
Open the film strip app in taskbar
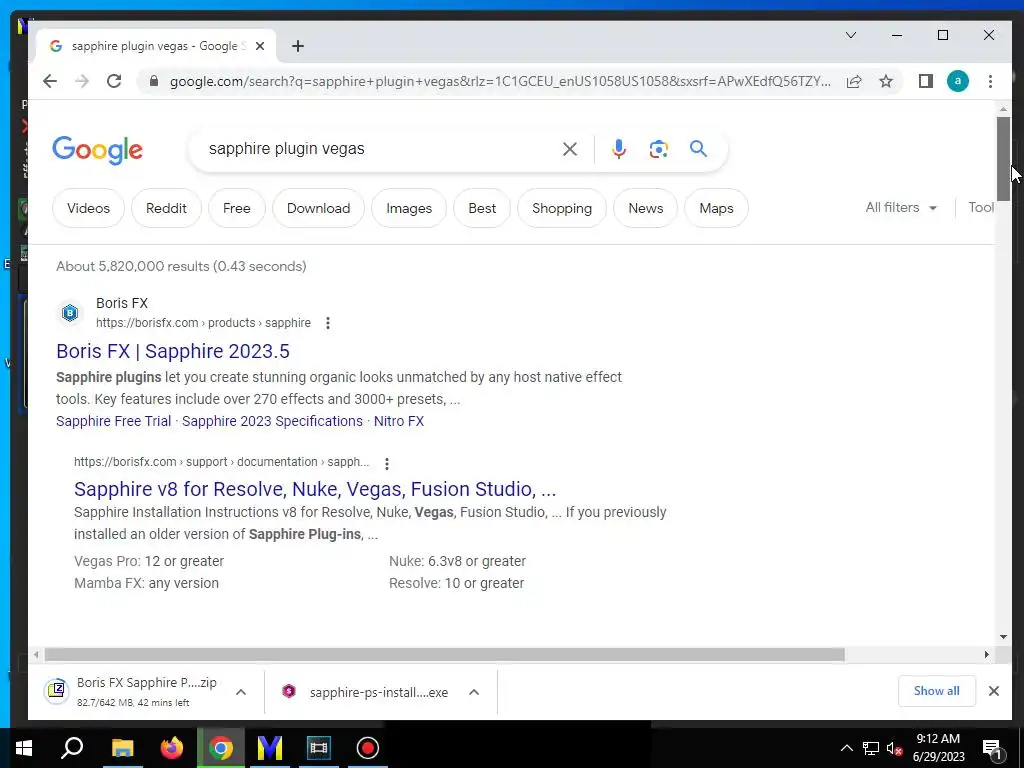pyautogui.click(x=319, y=748)
